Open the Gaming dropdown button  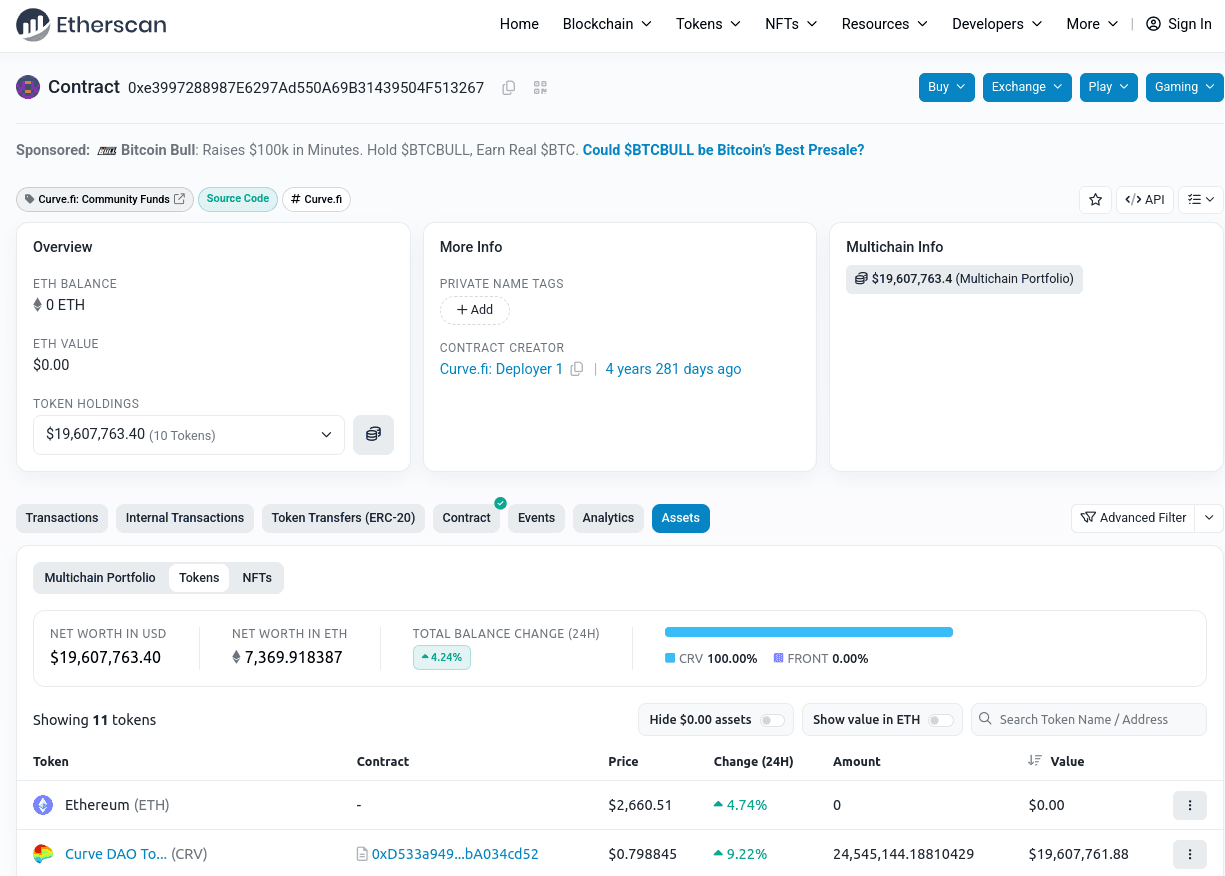tap(1184, 87)
